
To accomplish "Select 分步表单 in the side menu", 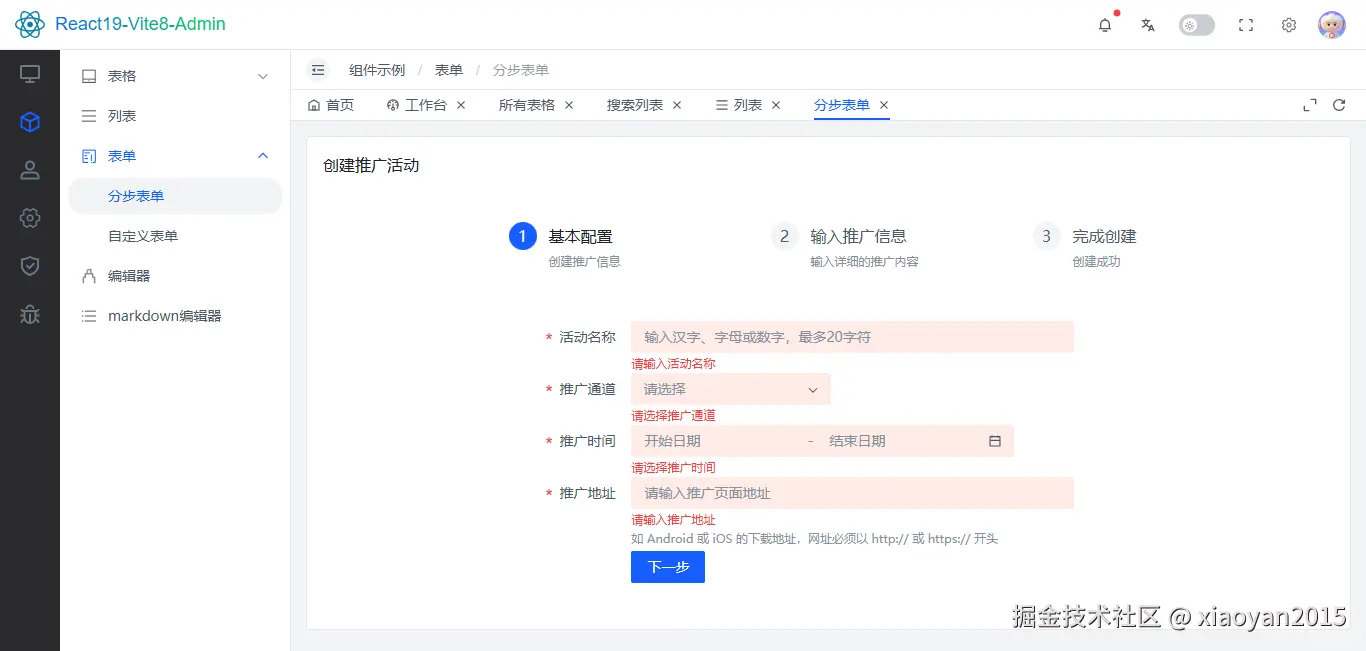I will coord(175,196).
